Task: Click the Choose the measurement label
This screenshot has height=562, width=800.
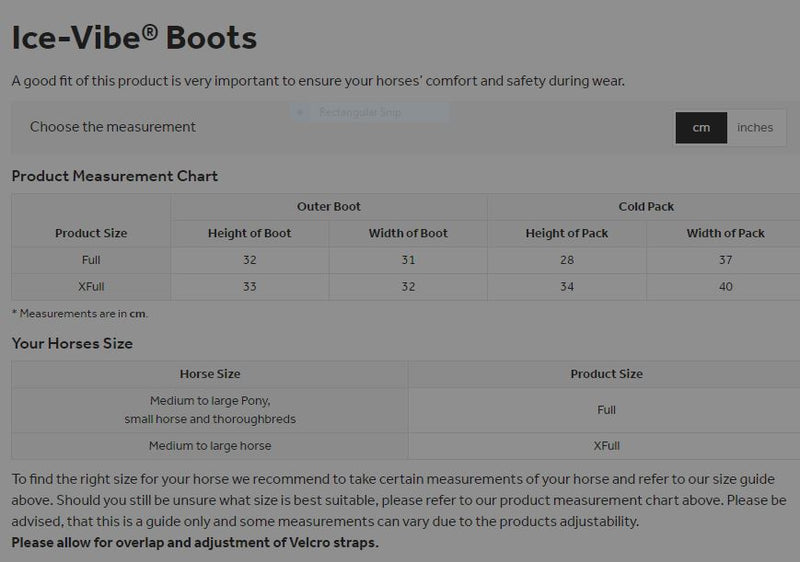Action: tap(113, 126)
